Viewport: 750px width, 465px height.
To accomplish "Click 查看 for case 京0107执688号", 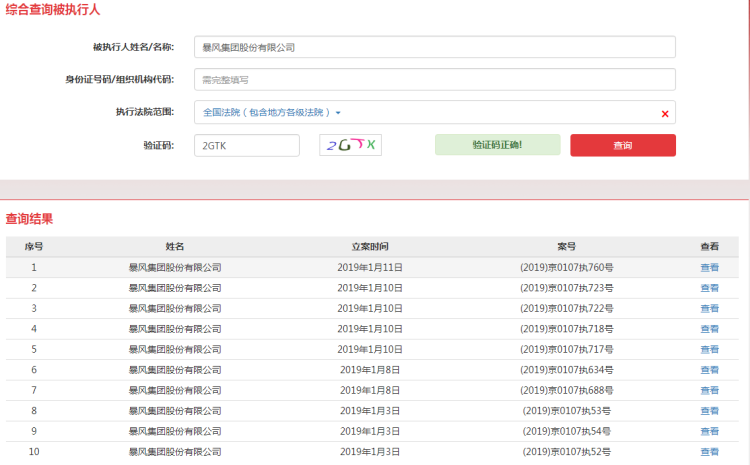I will coord(709,391).
